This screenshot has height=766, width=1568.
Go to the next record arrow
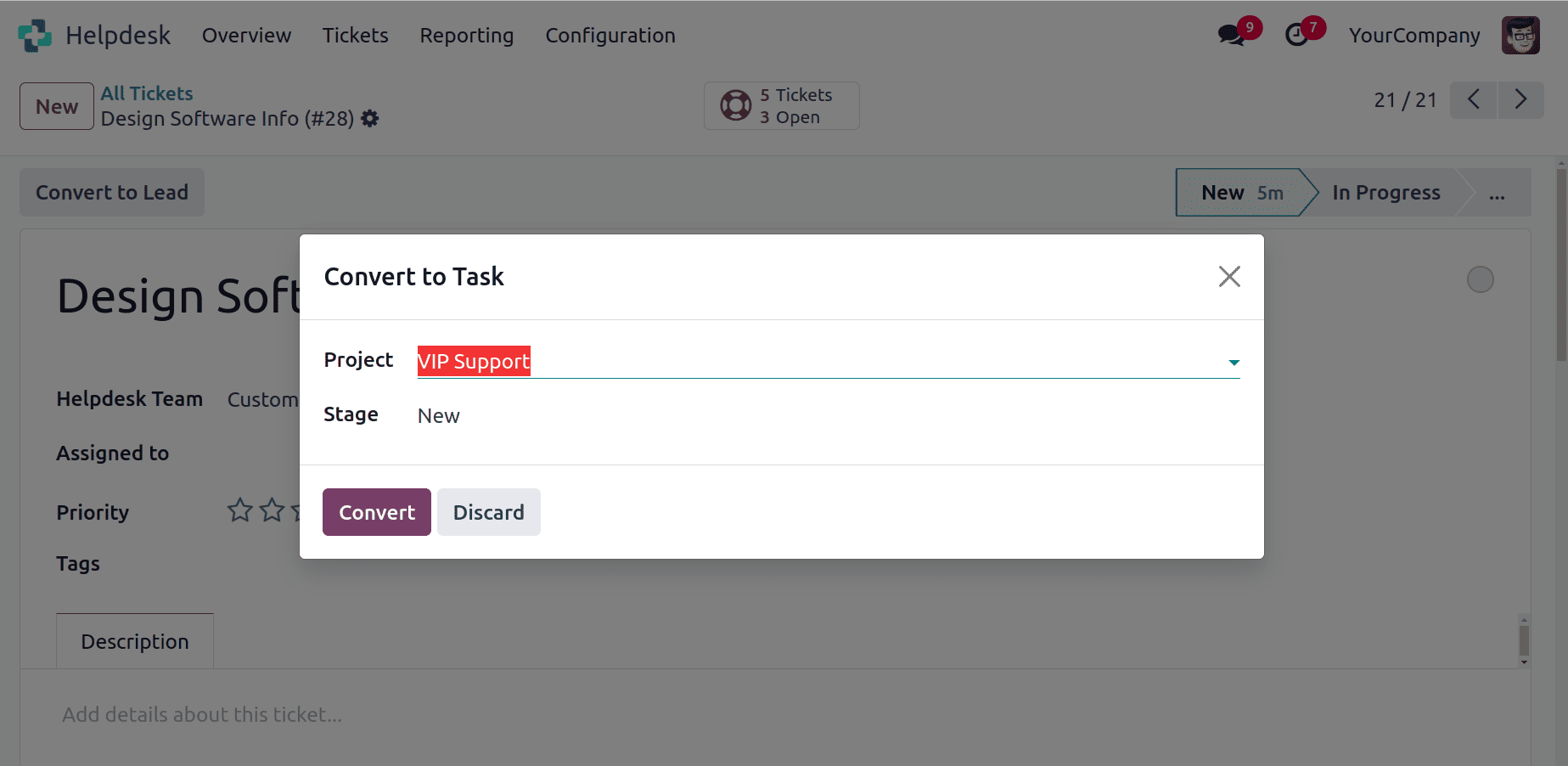coord(1520,99)
